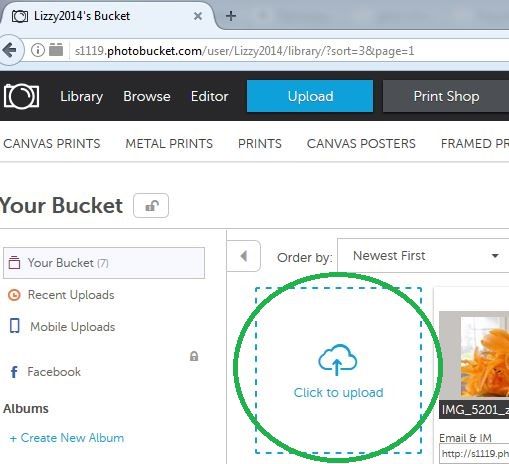Open a new browser tab

[231, 16]
